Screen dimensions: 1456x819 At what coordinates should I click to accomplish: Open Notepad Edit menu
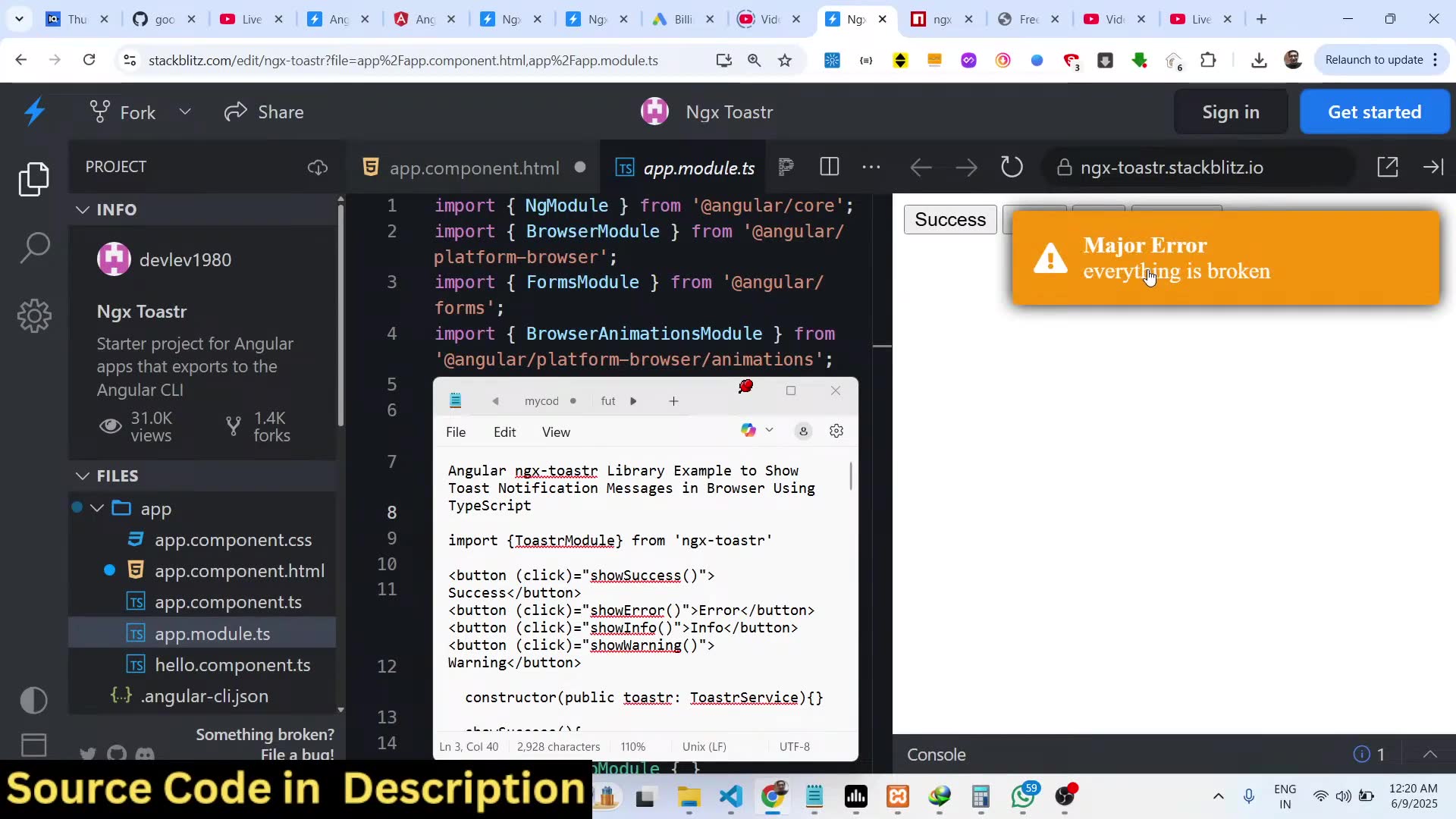[x=504, y=432]
